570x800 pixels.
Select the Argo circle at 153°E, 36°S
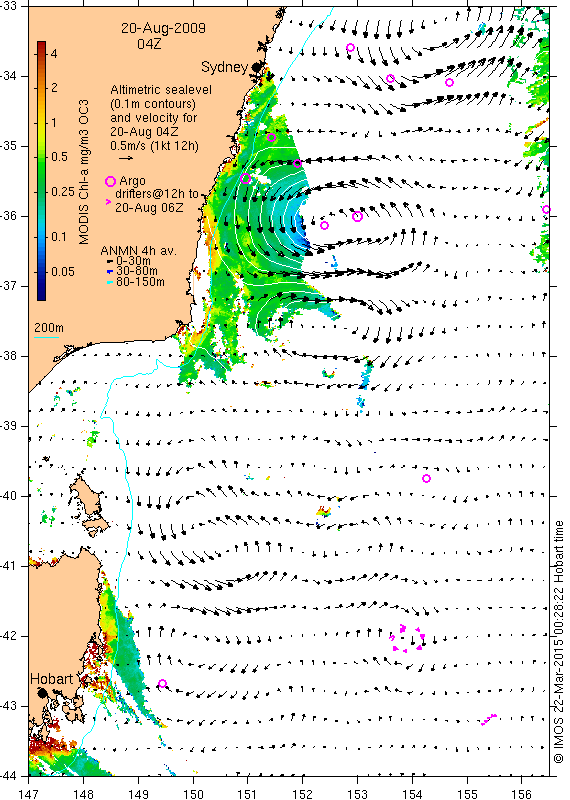[357, 216]
